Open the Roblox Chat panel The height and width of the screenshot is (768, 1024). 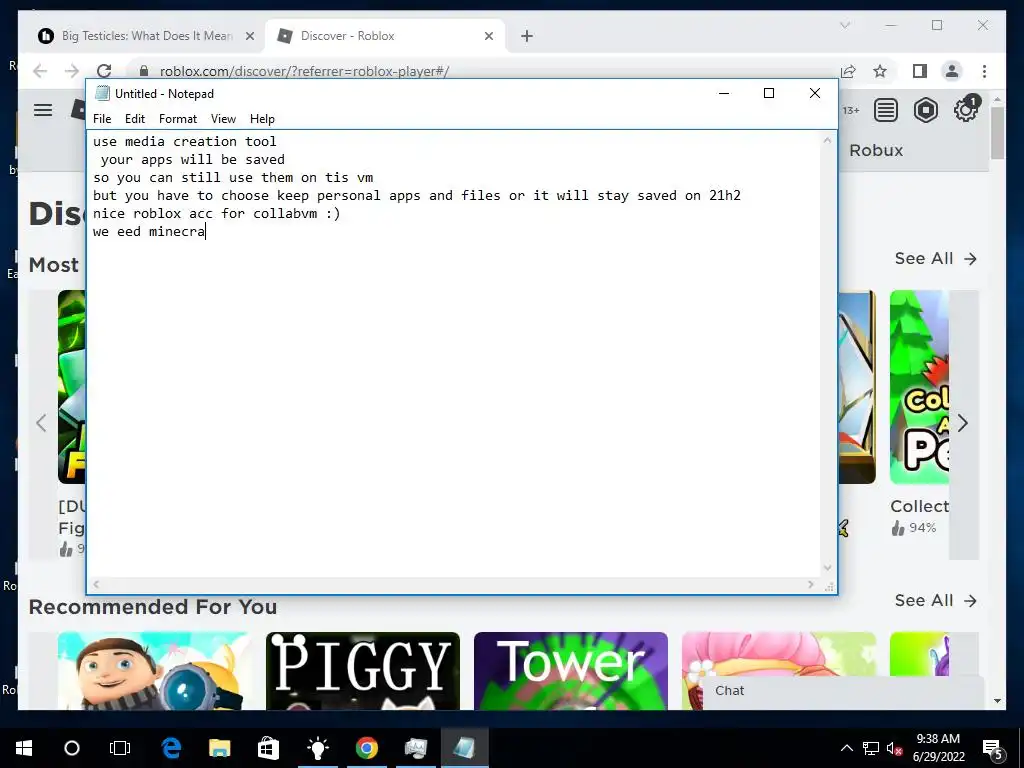(842, 691)
